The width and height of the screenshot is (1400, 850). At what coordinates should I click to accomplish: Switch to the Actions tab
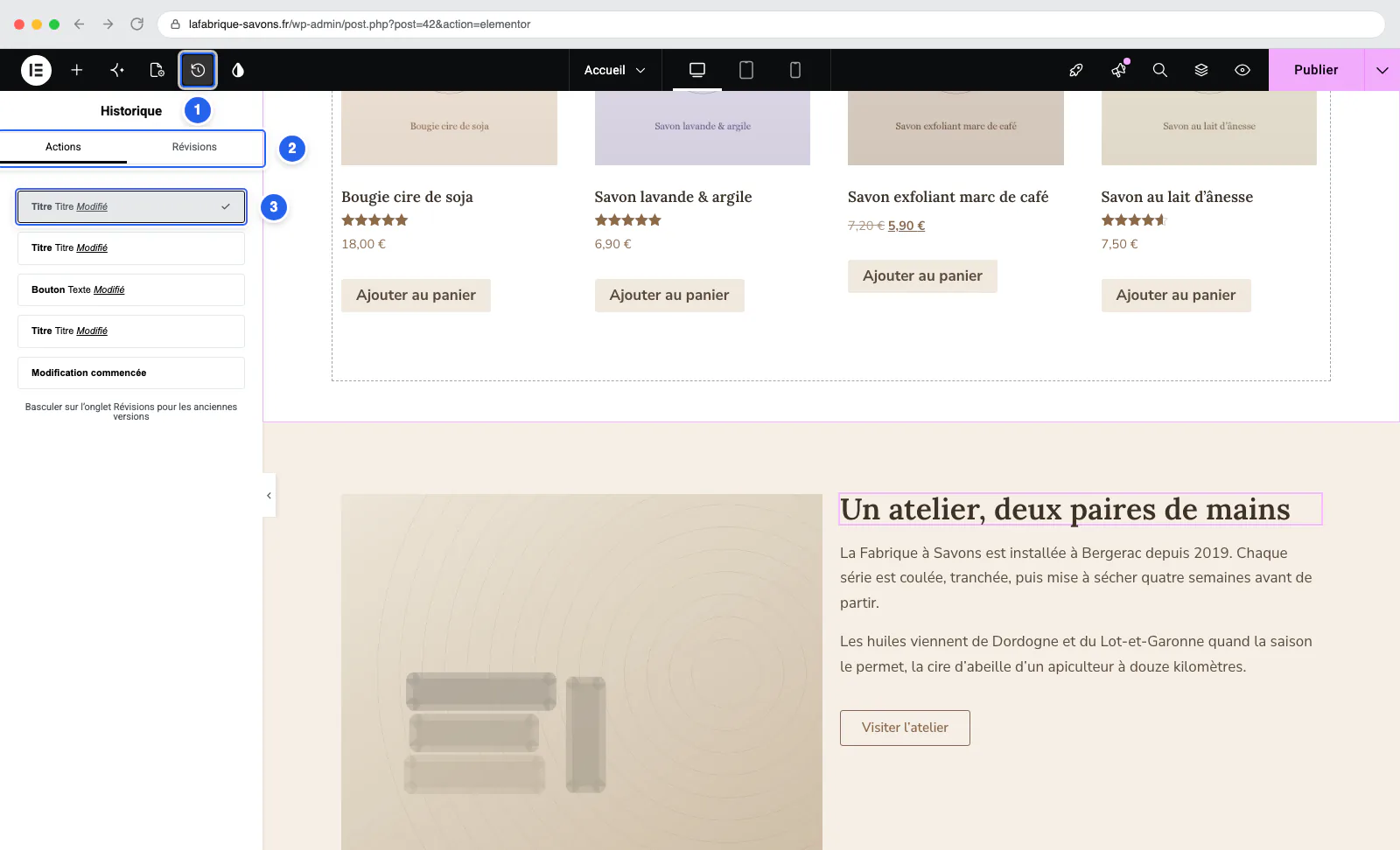pyautogui.click(x=63, y=147)
